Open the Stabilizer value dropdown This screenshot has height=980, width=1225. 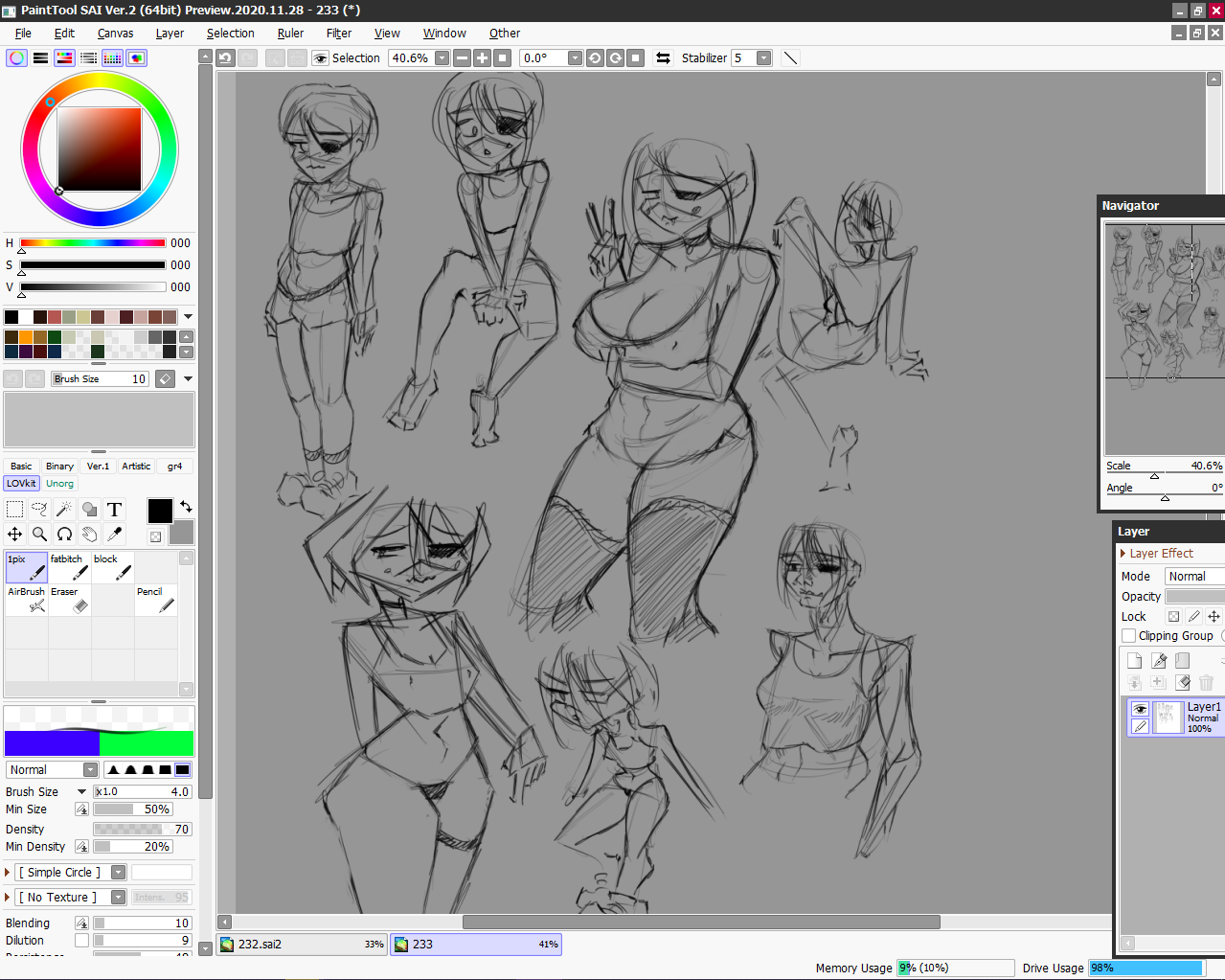(764, 58)
